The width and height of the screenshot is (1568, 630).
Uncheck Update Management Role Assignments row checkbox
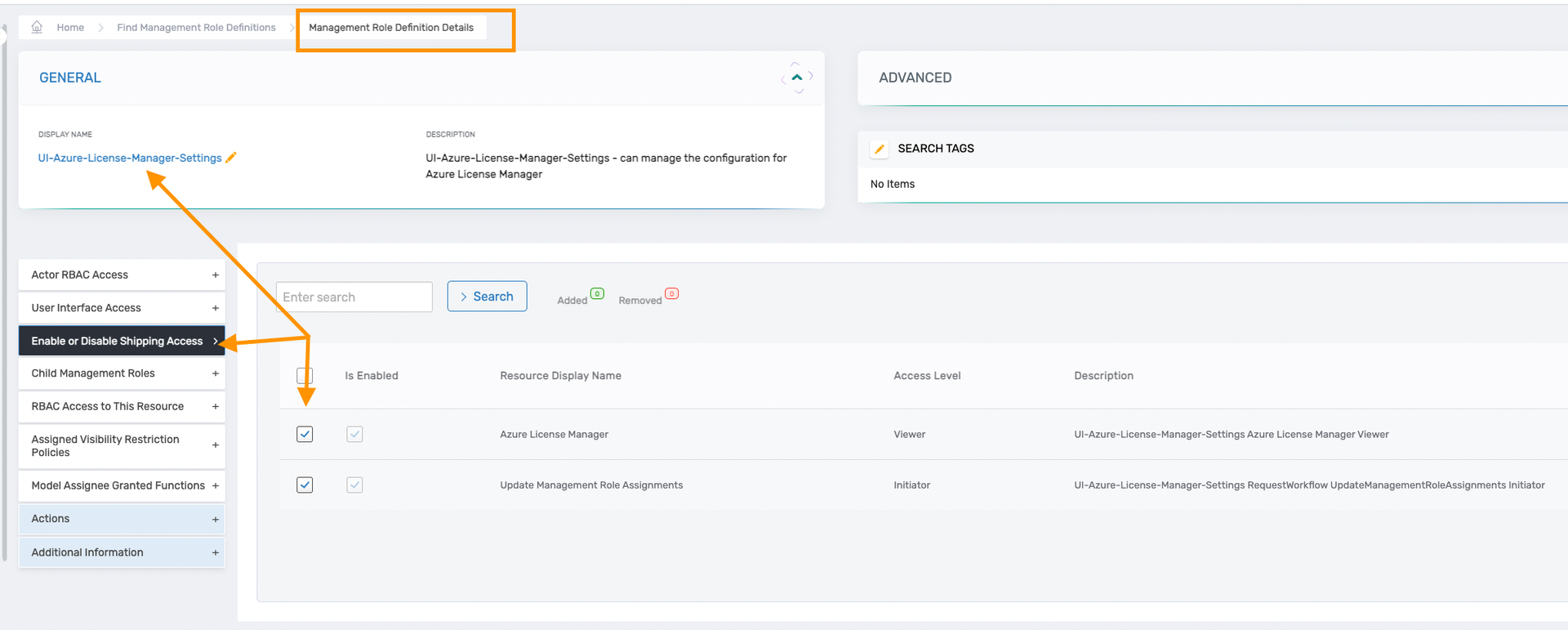(305, 485)
